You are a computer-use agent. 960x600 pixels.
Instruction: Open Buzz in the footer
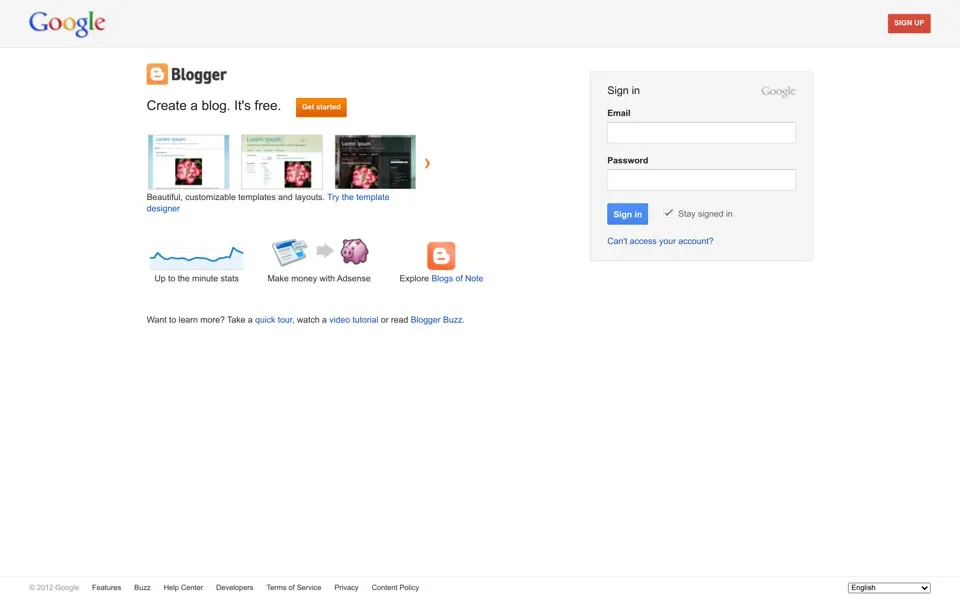pos(142,588)
